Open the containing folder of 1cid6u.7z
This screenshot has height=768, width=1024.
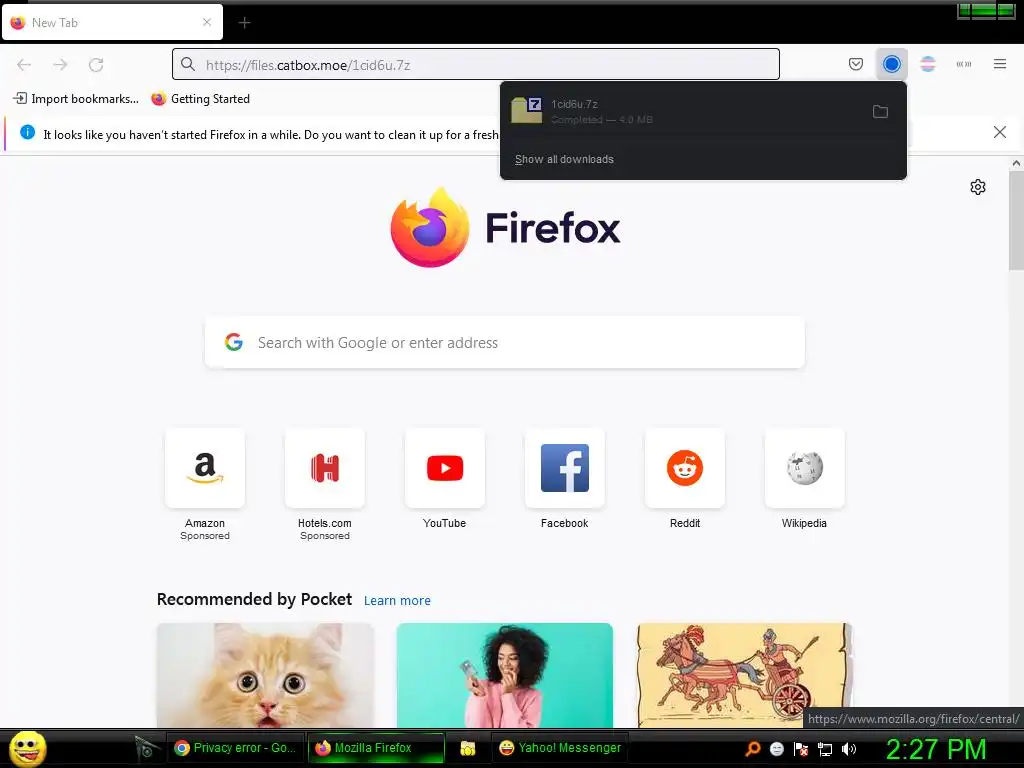click(x=880, y=112)
